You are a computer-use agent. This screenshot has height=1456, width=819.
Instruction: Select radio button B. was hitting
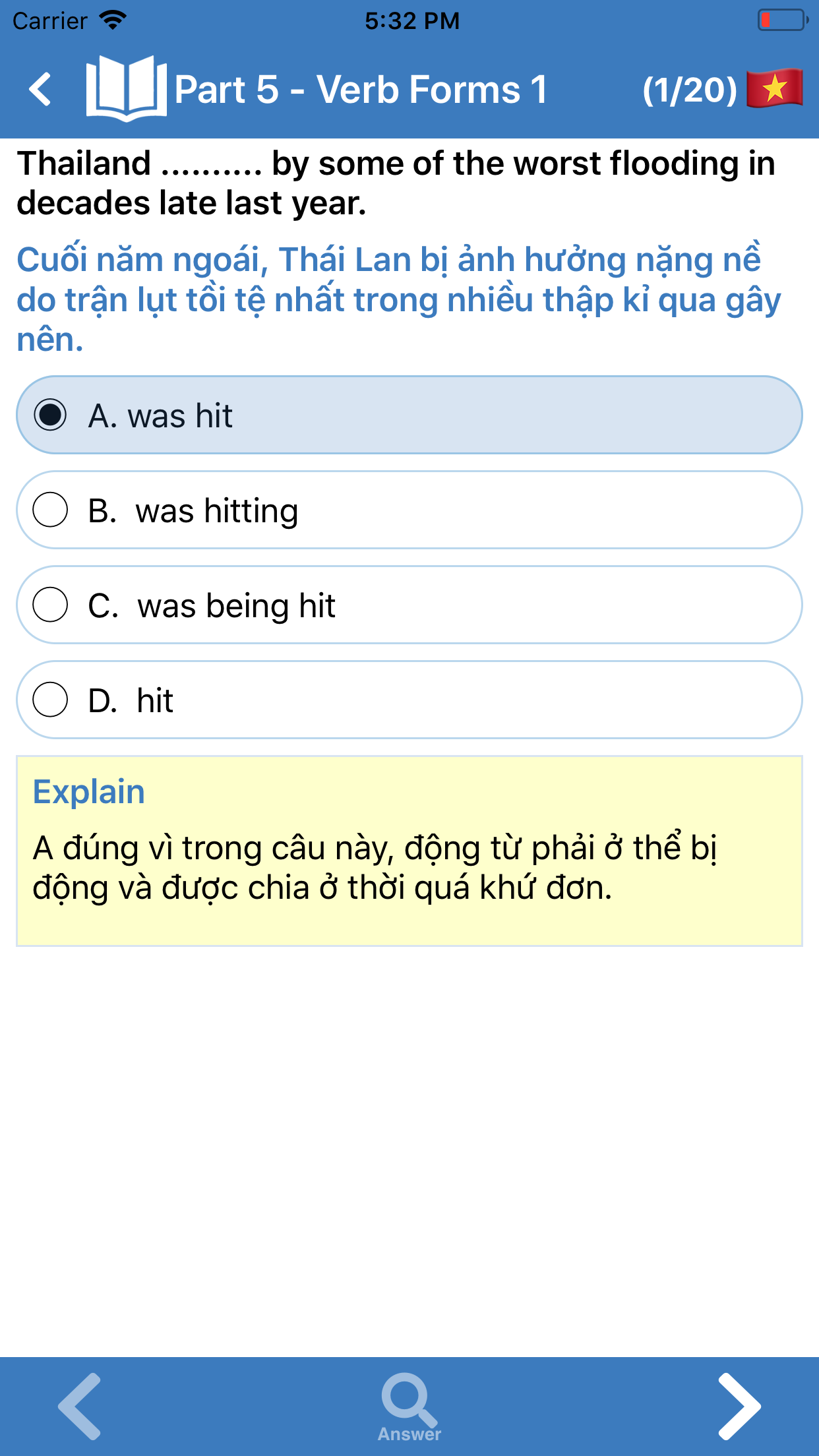[x=51, y=510]
